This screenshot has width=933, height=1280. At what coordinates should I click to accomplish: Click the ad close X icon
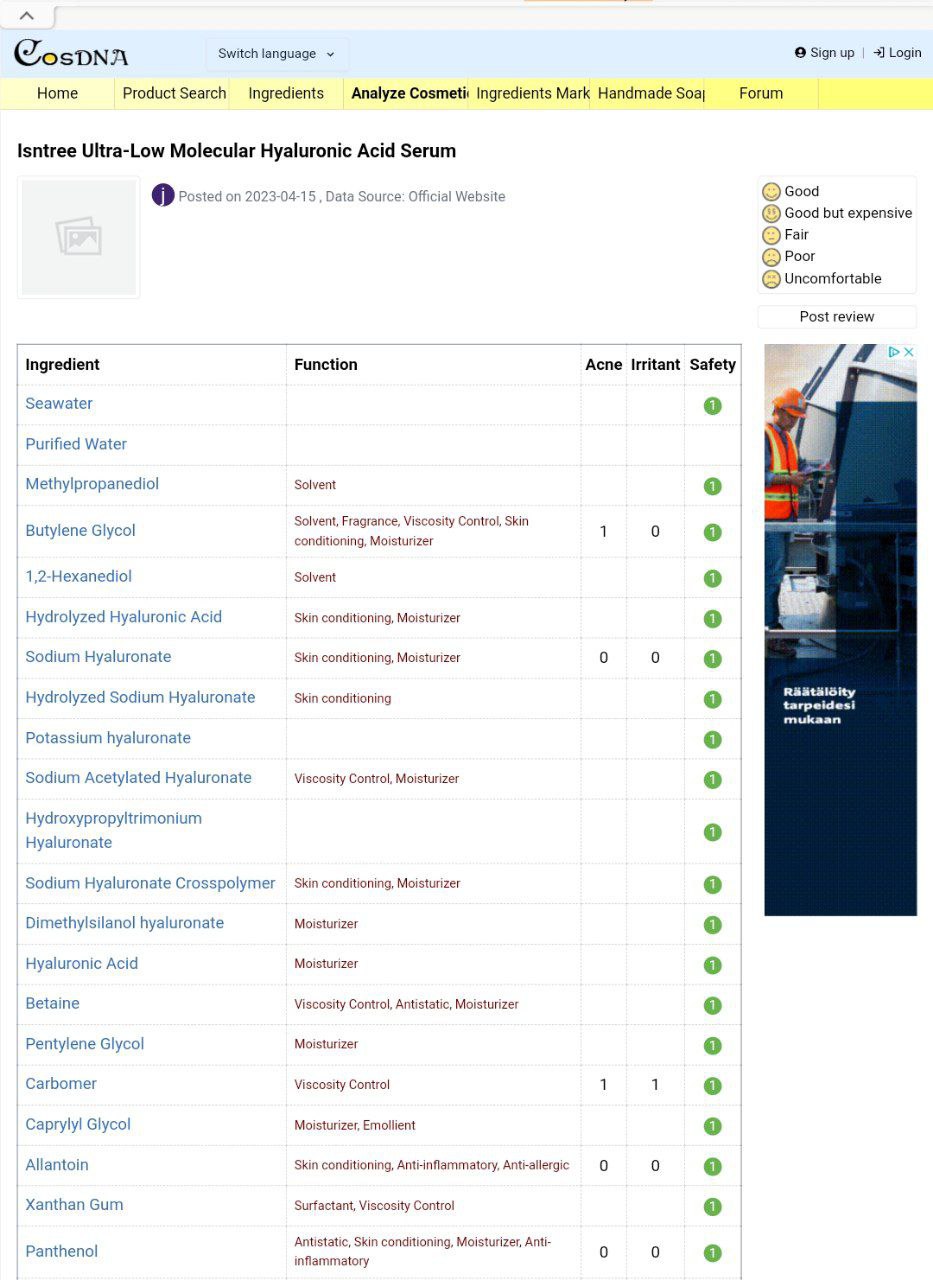tap(909, 352)
